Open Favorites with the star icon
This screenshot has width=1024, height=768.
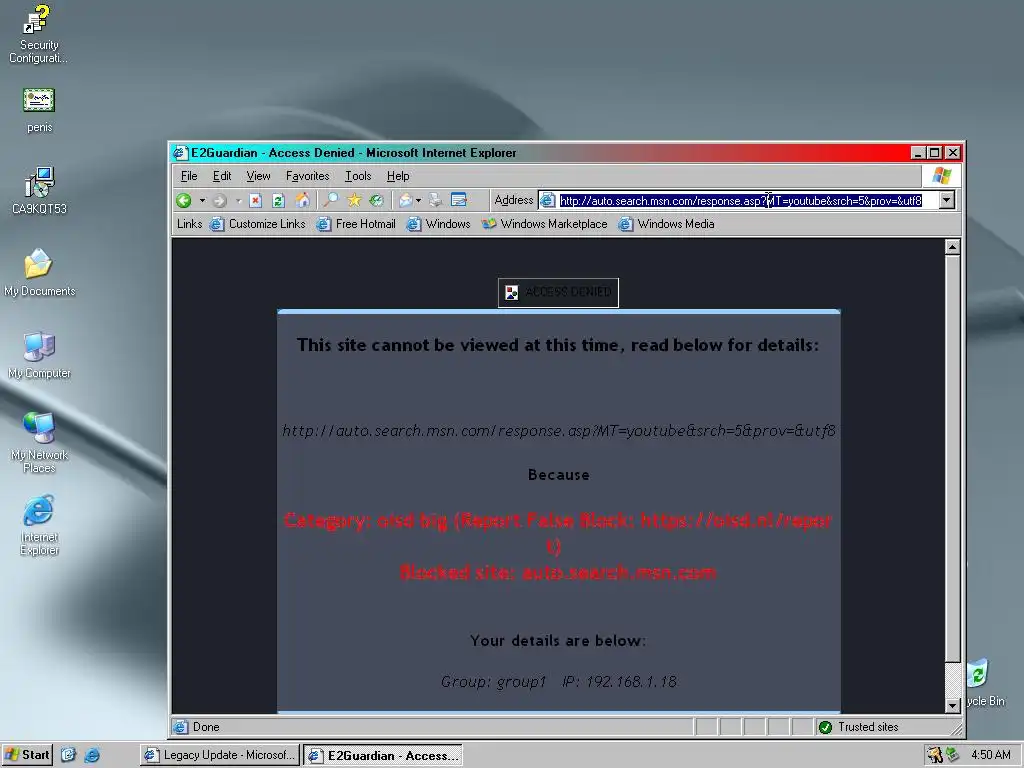pos(354,200)
